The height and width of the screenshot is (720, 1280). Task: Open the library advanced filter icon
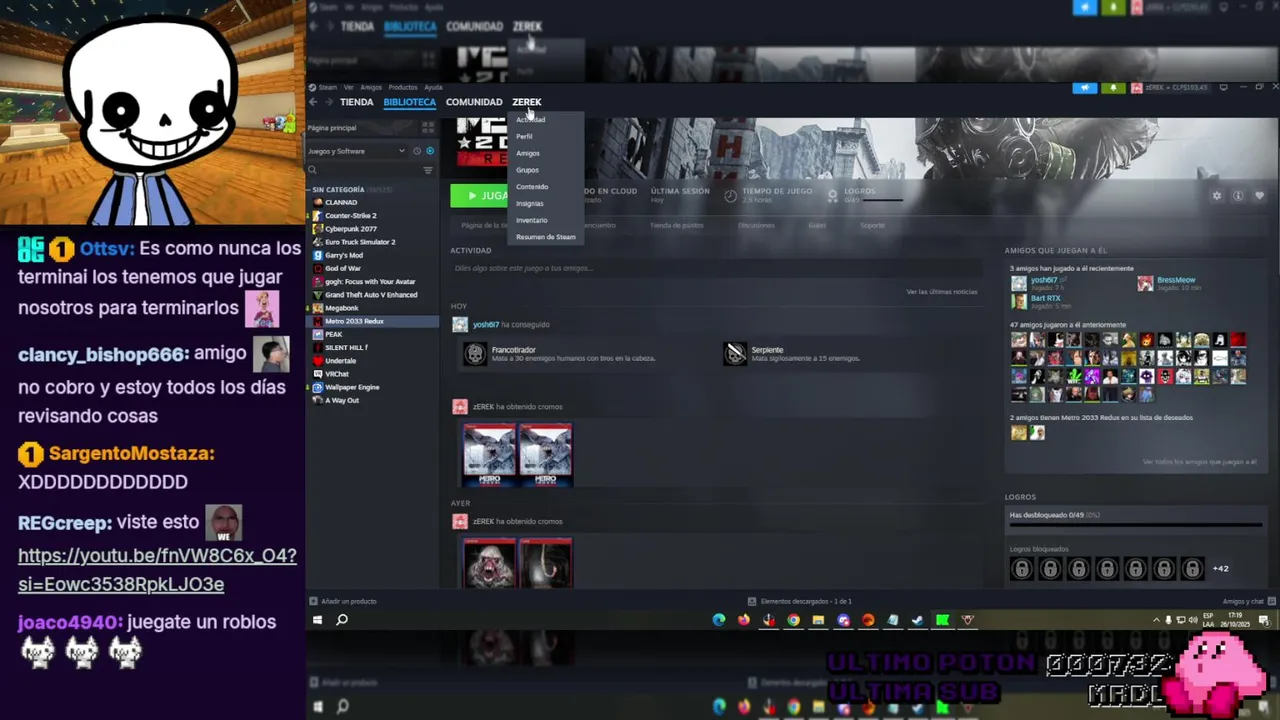[428, 171]
